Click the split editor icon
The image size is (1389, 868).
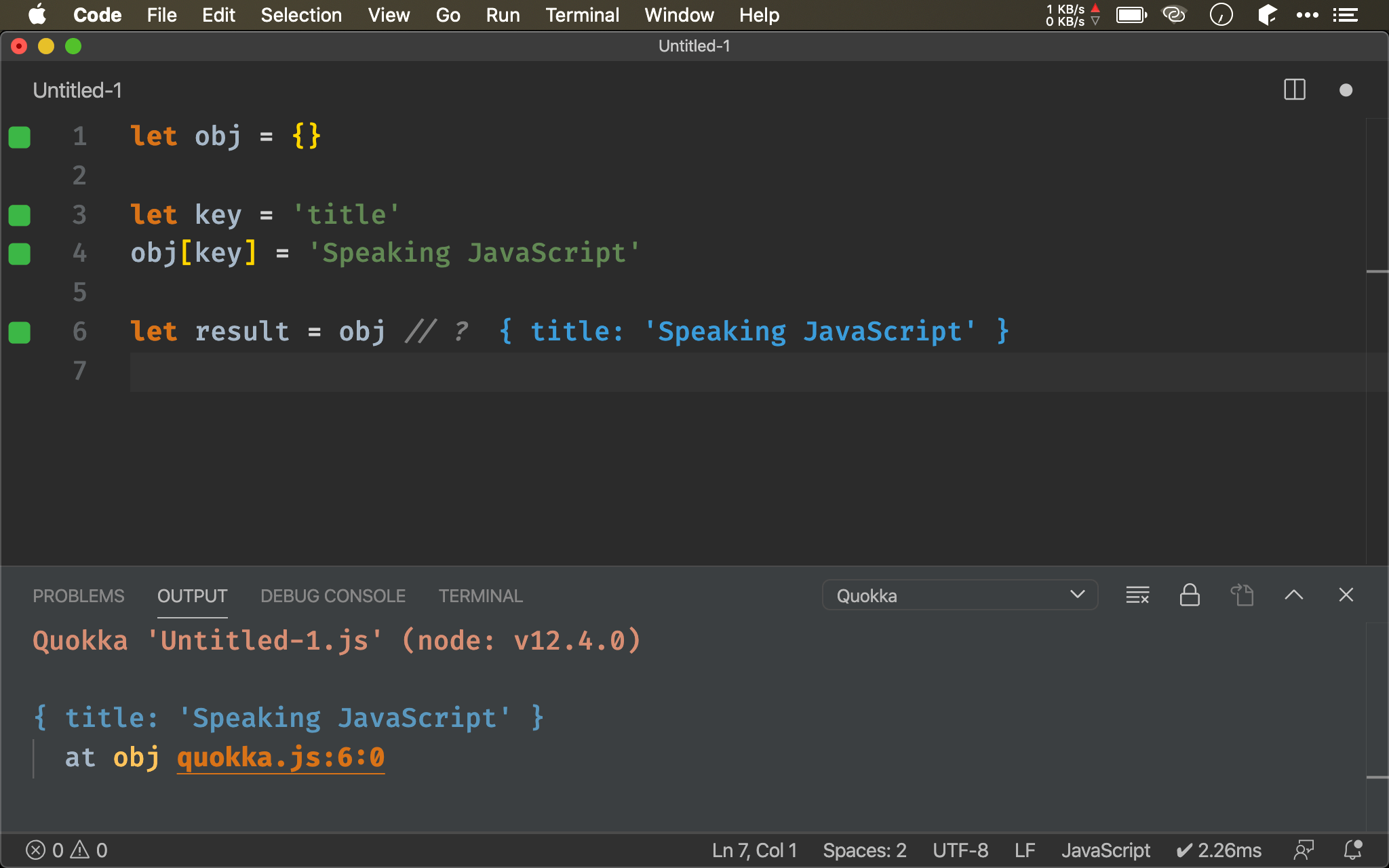click(1294, 90)
